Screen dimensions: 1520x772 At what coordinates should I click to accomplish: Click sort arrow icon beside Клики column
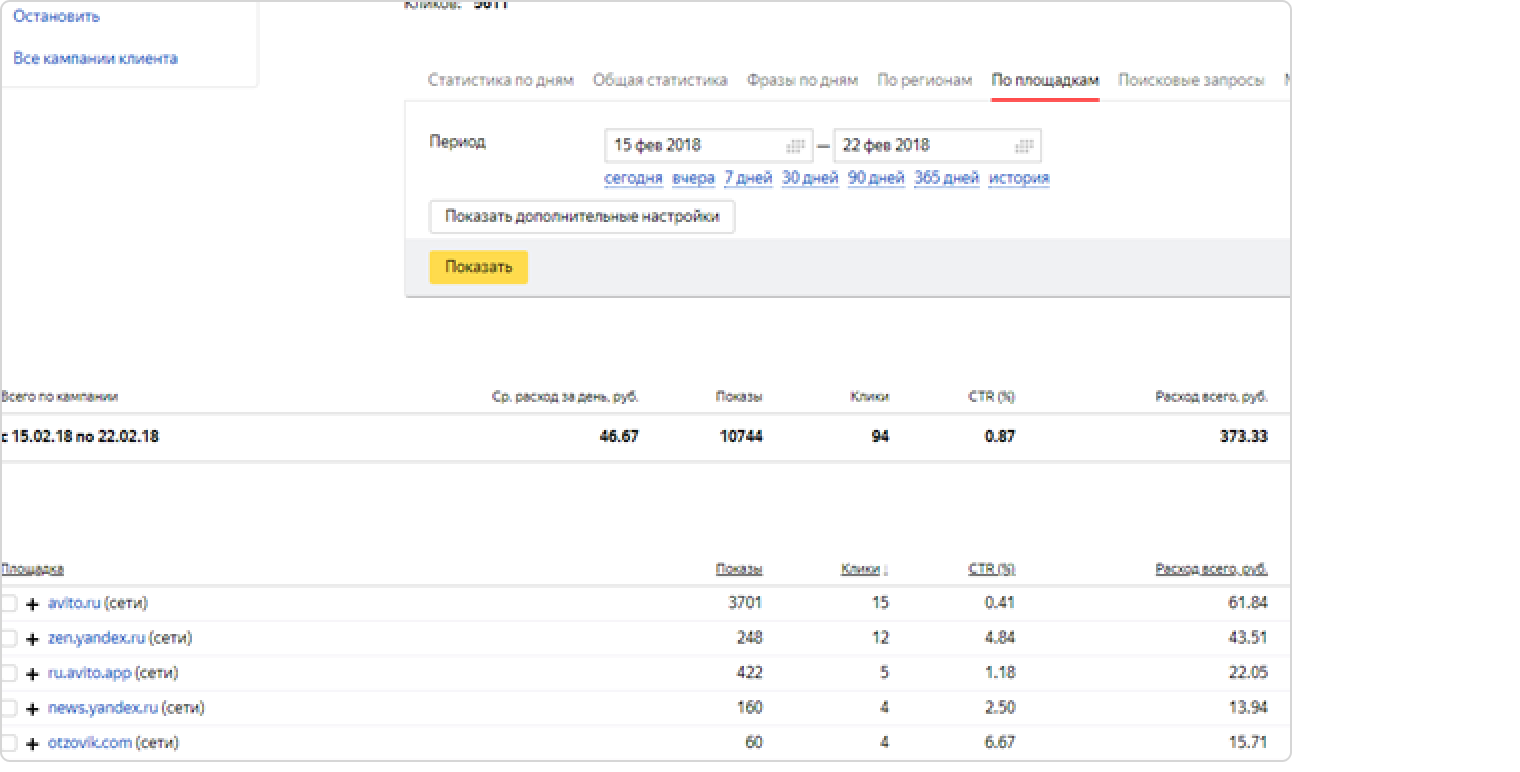click(x=886, y=570)
